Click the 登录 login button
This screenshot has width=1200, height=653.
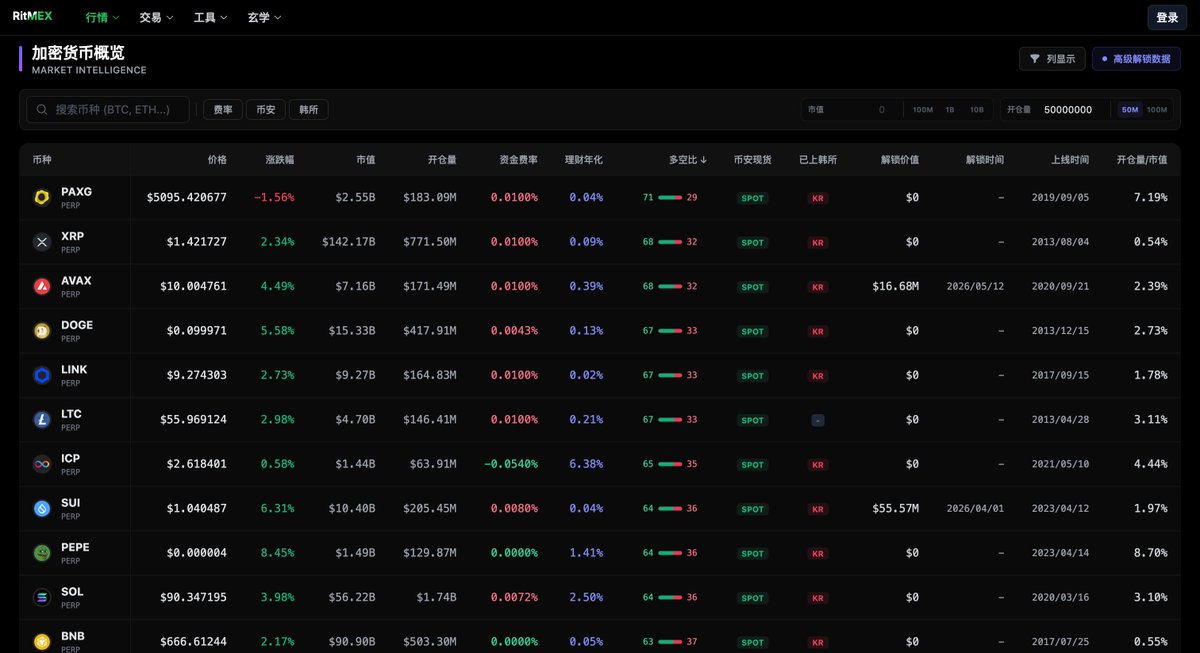pos(1167,18)
